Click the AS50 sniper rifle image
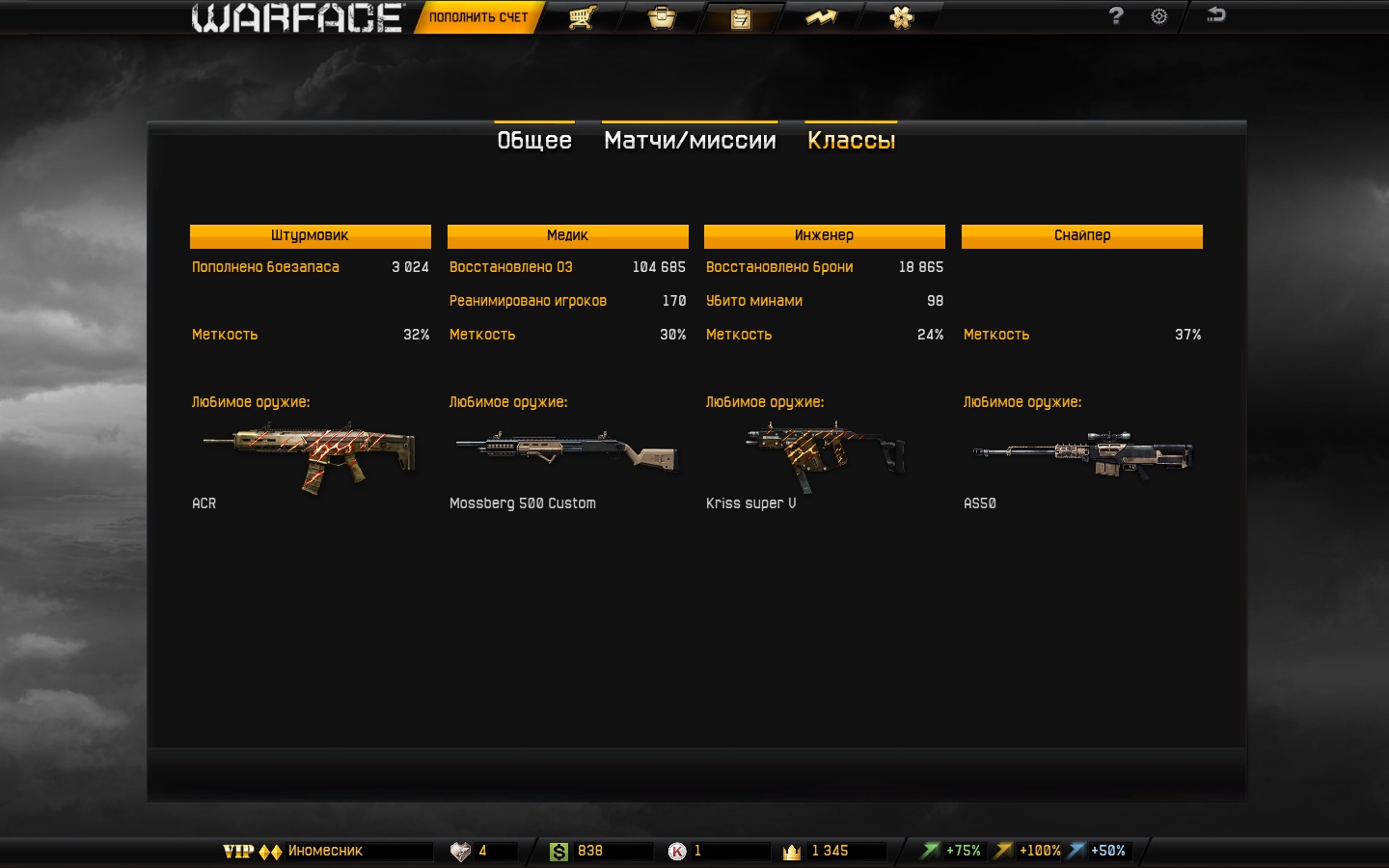This screenshot has height=868, width=1389. [x=1082, y=455]
